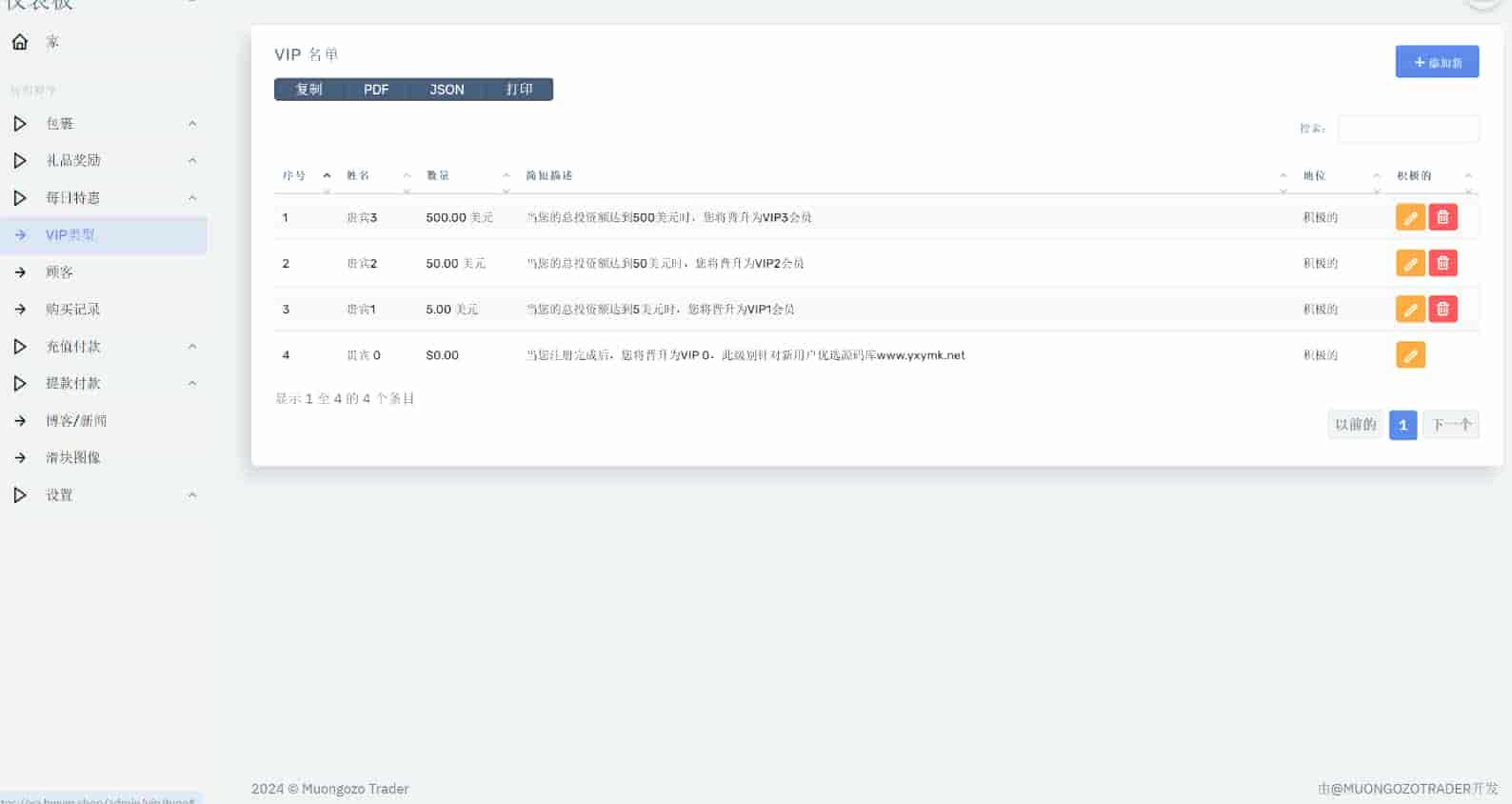Expand the 礼品奖励 sidebar section
Image resolution: width=1512 pixels, height=804 pixels.
point(73,161)
